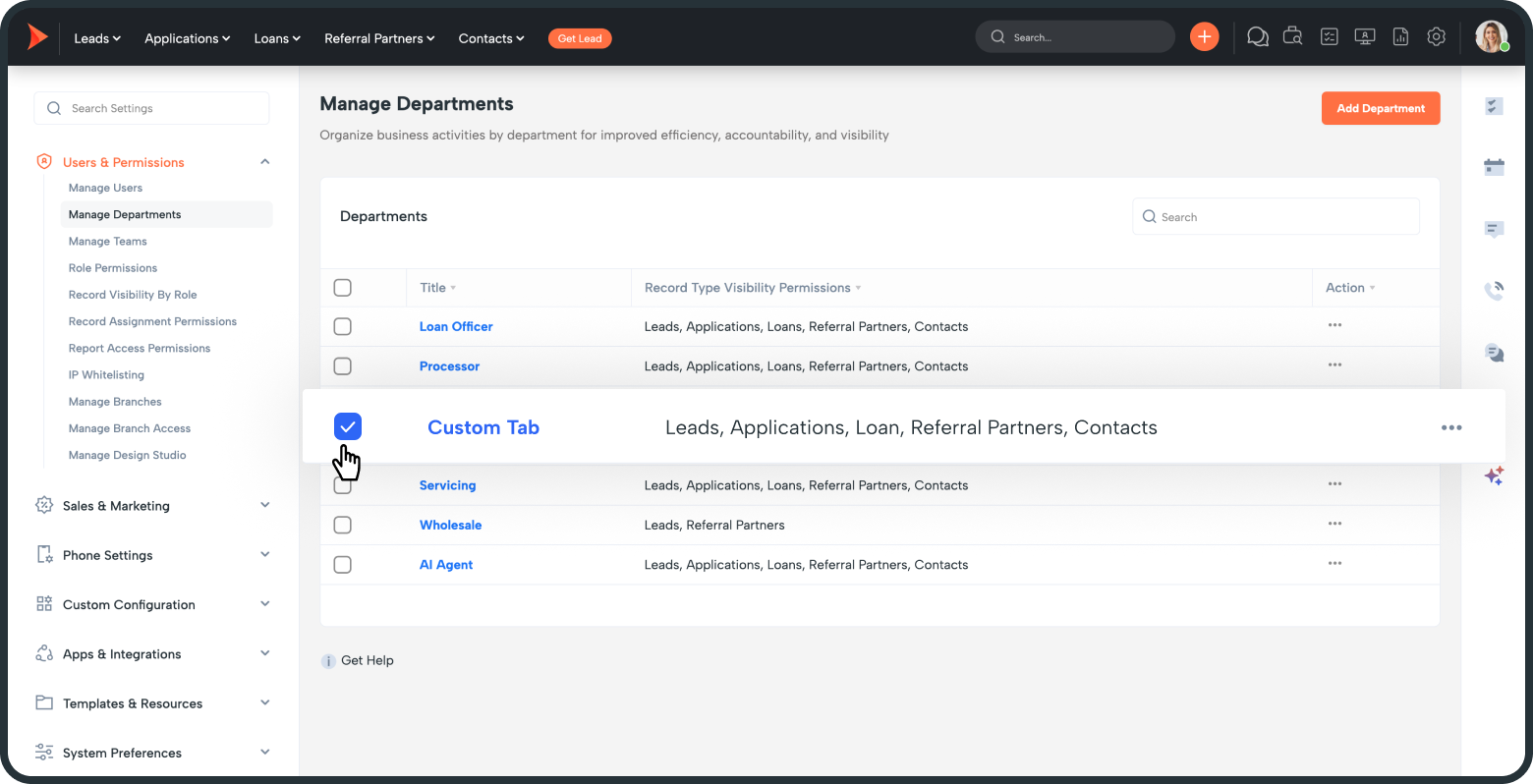
Task: Uncheck the Custom Tab row checkbox
Action: coord(348,426)
